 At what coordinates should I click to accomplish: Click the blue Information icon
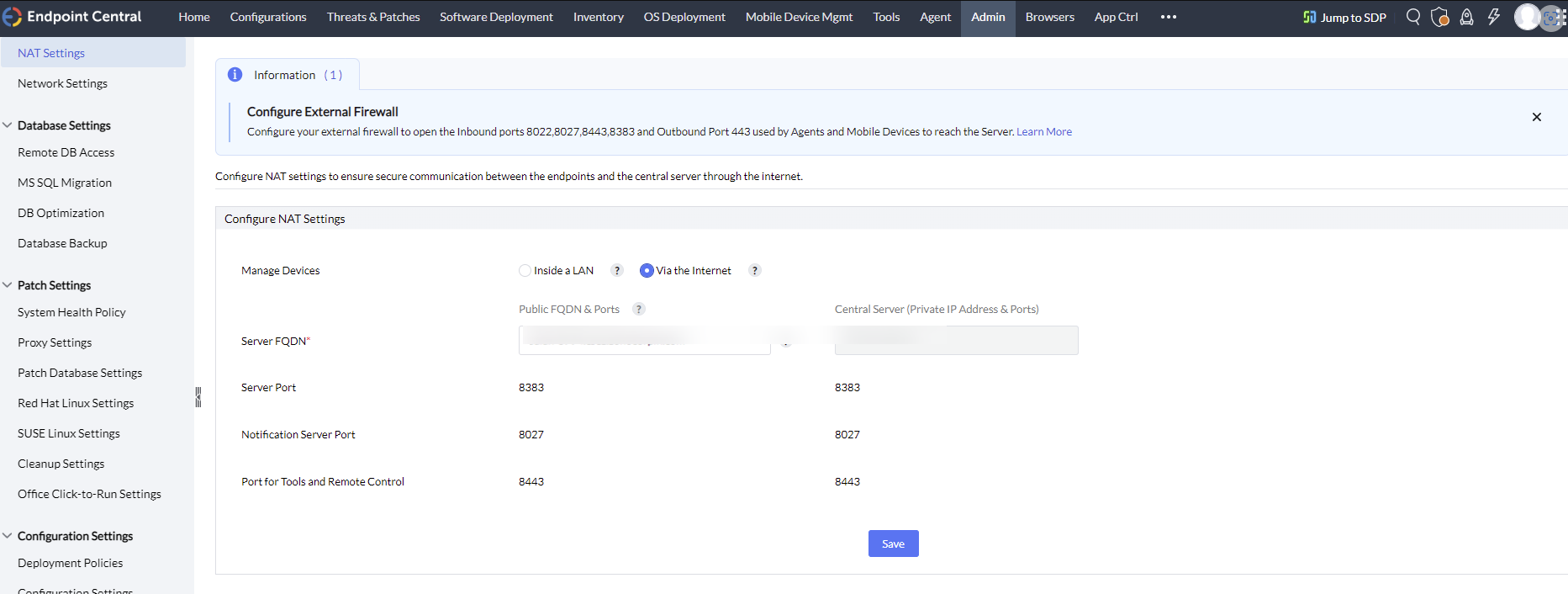coord(235,75)
